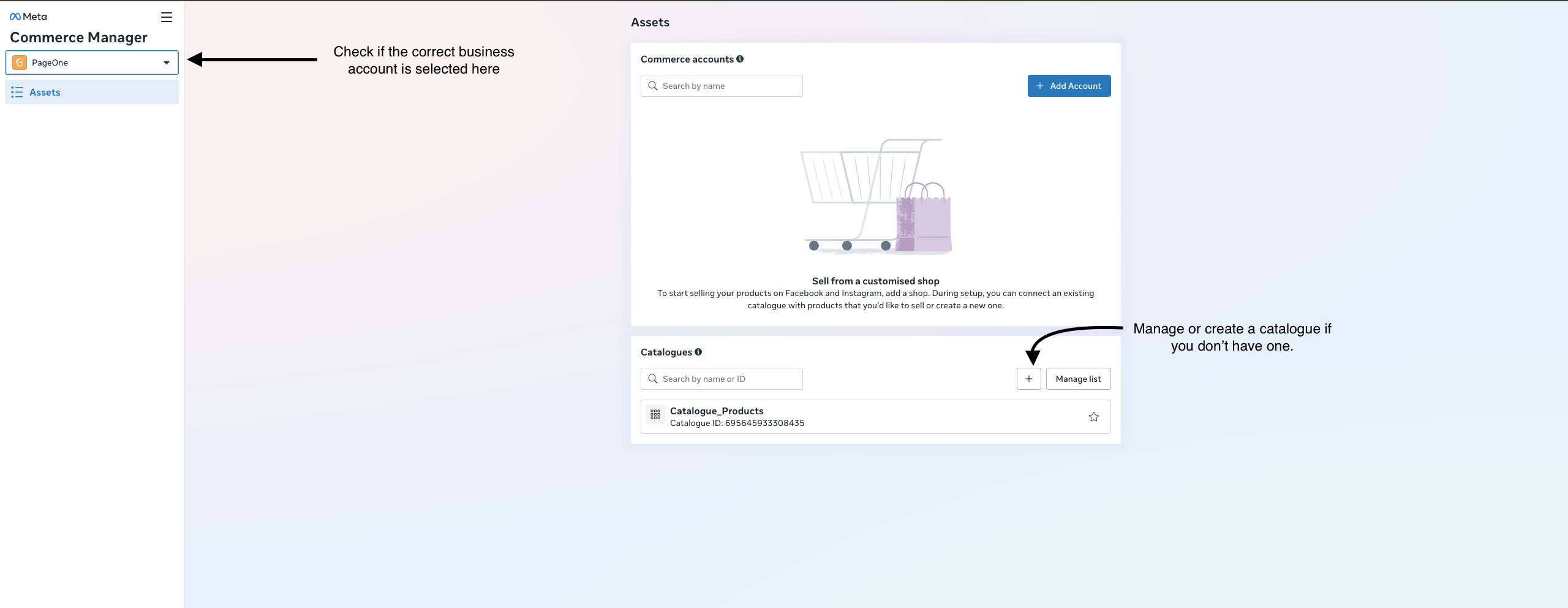Click the Catalogue ID number text
The image size is (1568, 608).
[764, 423]
